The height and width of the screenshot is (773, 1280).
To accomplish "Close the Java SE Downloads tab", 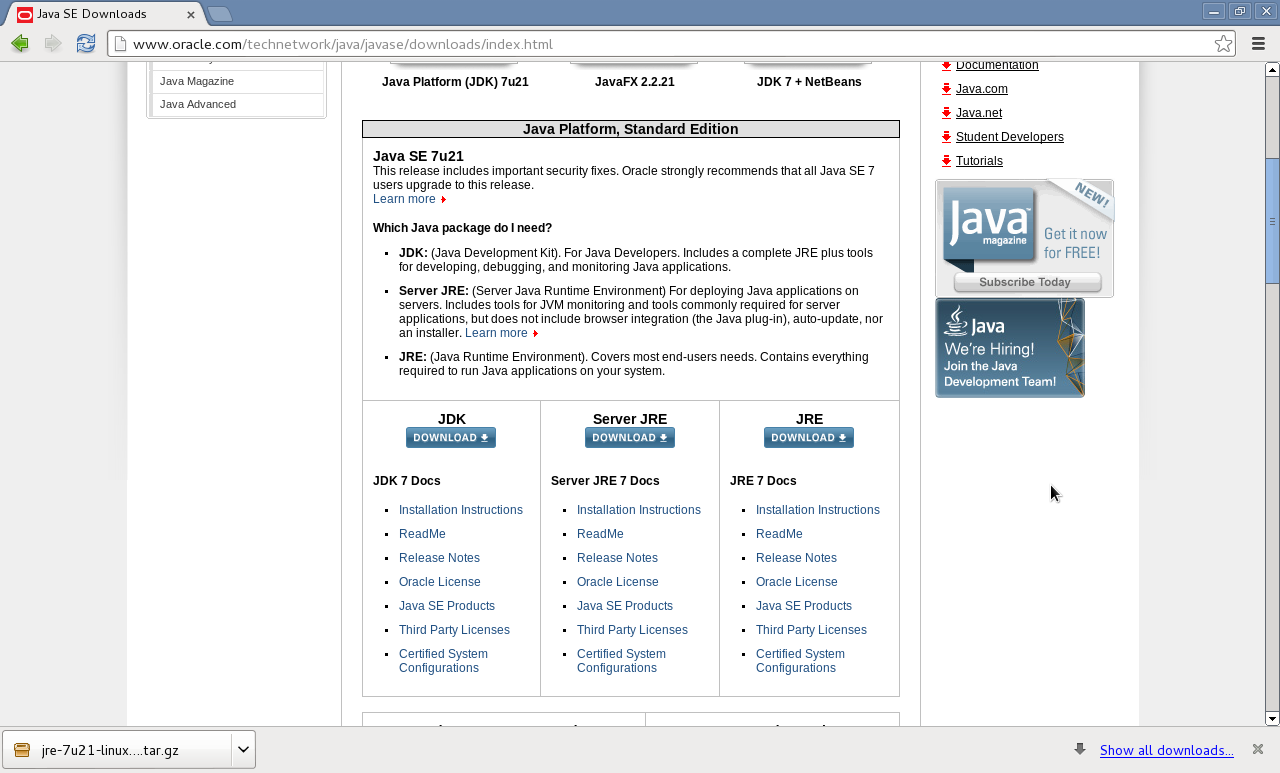I will coord(191,15).
